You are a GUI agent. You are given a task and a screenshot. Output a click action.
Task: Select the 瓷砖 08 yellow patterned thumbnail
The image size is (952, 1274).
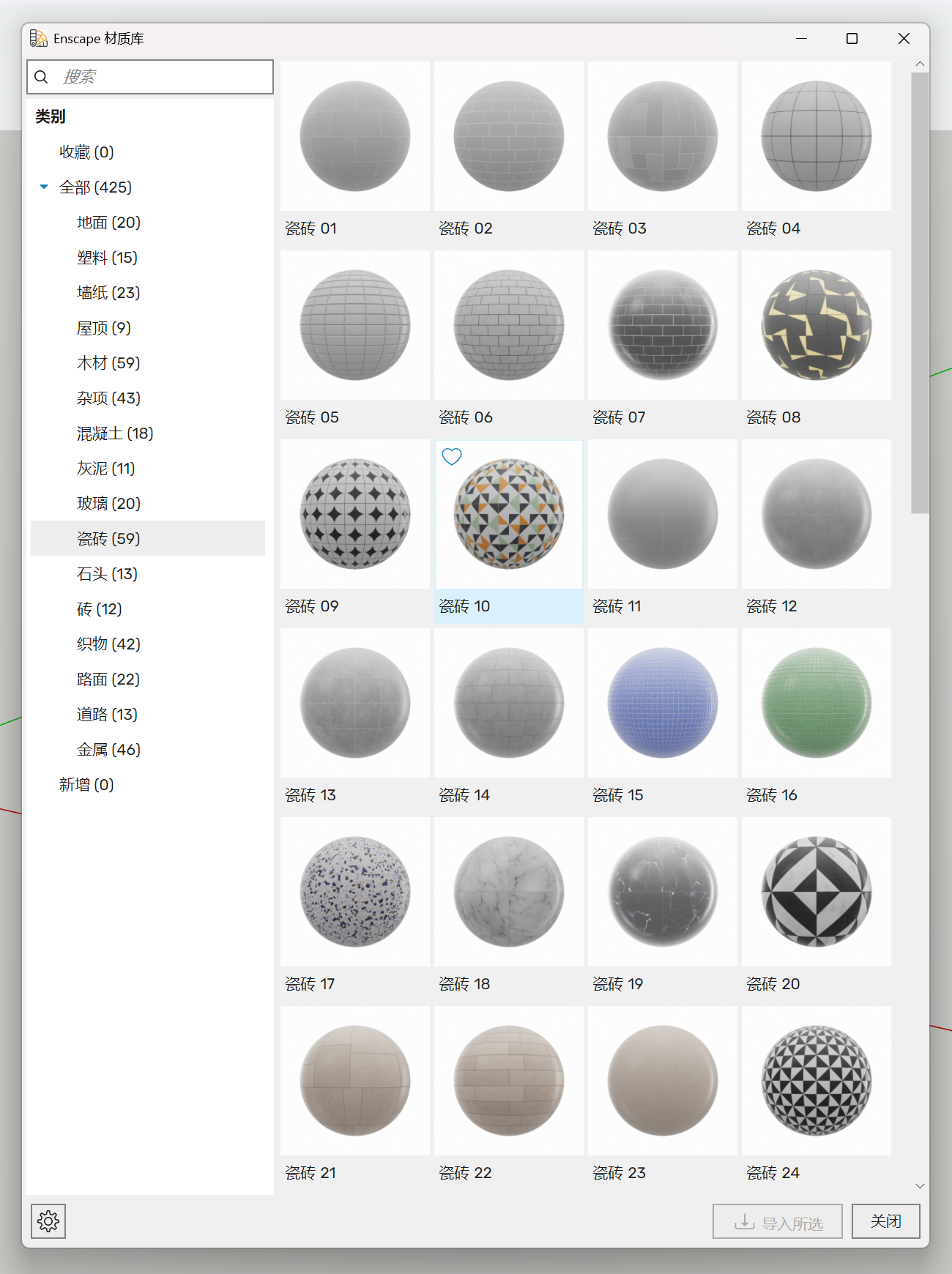click(x=816, y=325)
